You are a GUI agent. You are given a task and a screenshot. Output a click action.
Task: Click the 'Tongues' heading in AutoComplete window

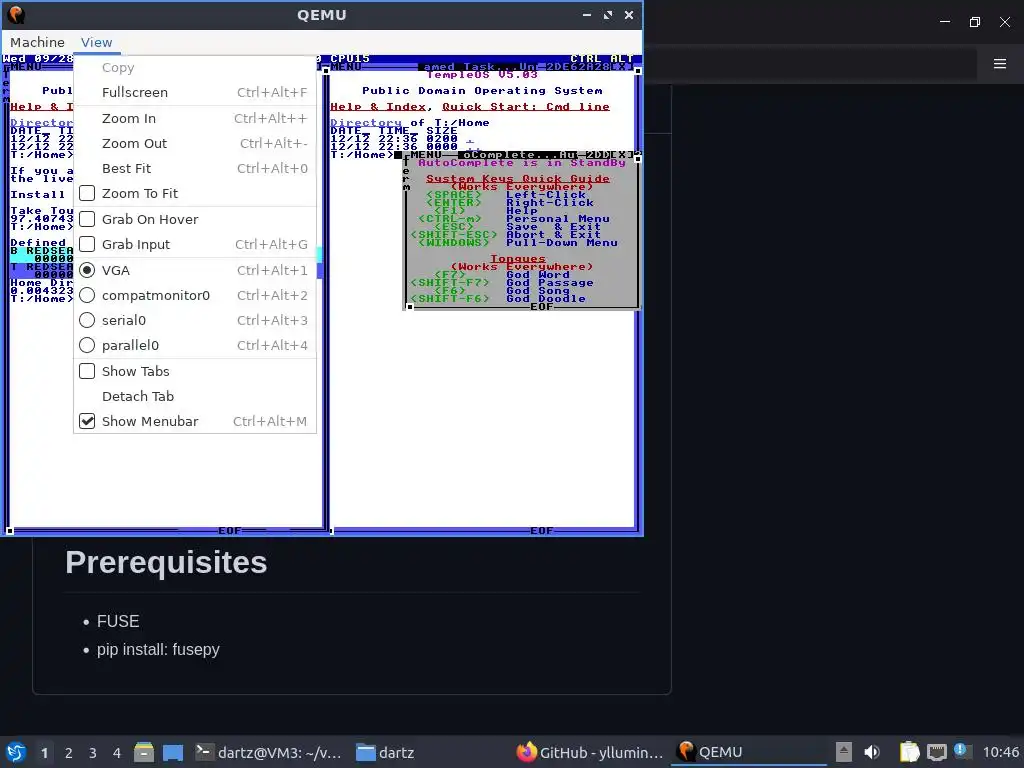pos(518,259)
